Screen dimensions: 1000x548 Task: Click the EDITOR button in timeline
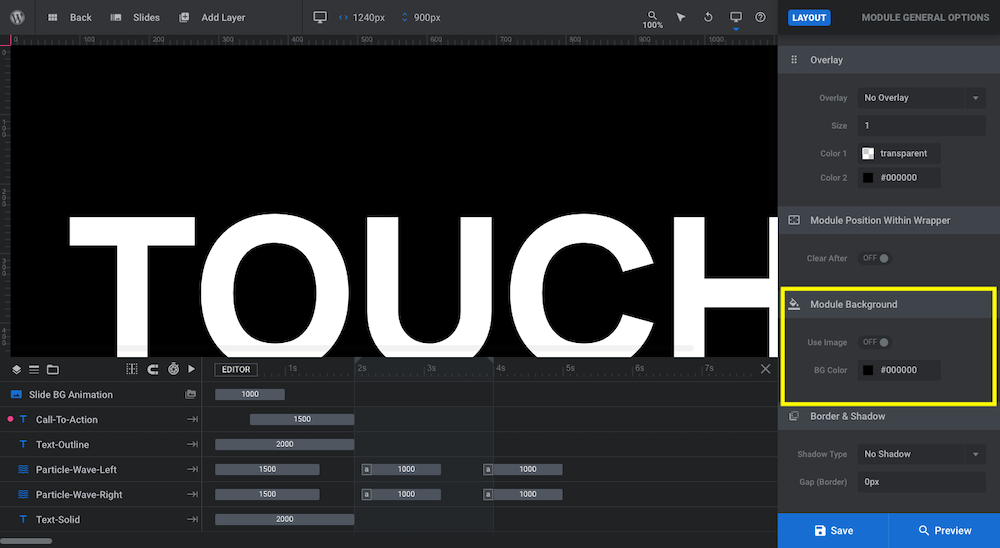point(236,369)
